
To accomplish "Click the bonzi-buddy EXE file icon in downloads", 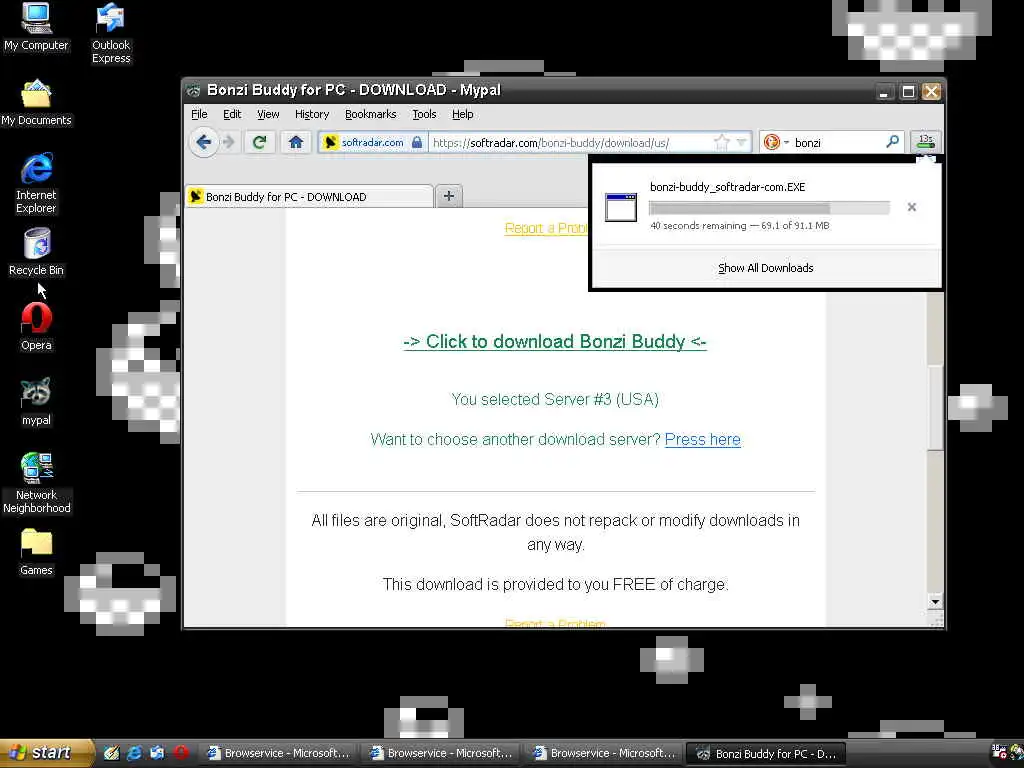I will tap(620, 207).
